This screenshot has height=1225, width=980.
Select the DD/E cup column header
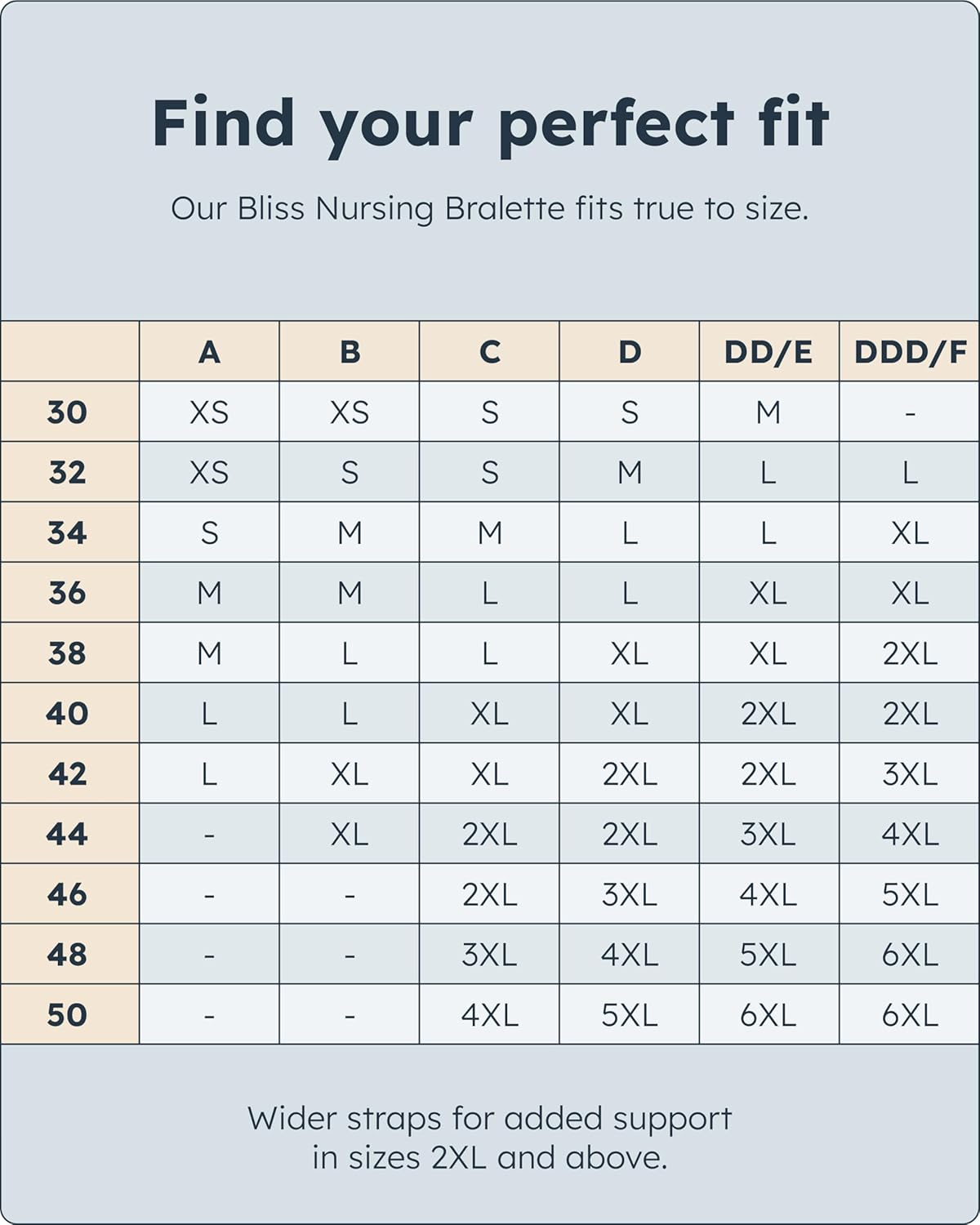[x=768, y=352]
